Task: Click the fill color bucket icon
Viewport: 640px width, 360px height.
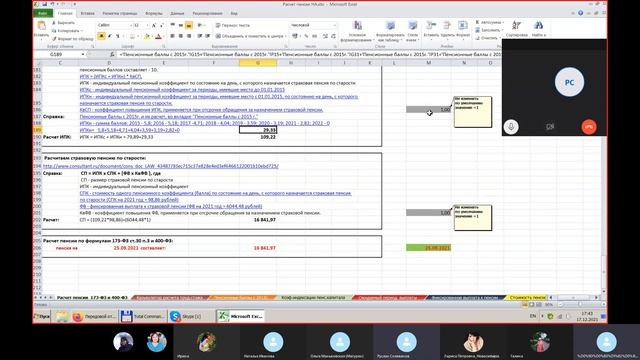Action: coord(147,37)
